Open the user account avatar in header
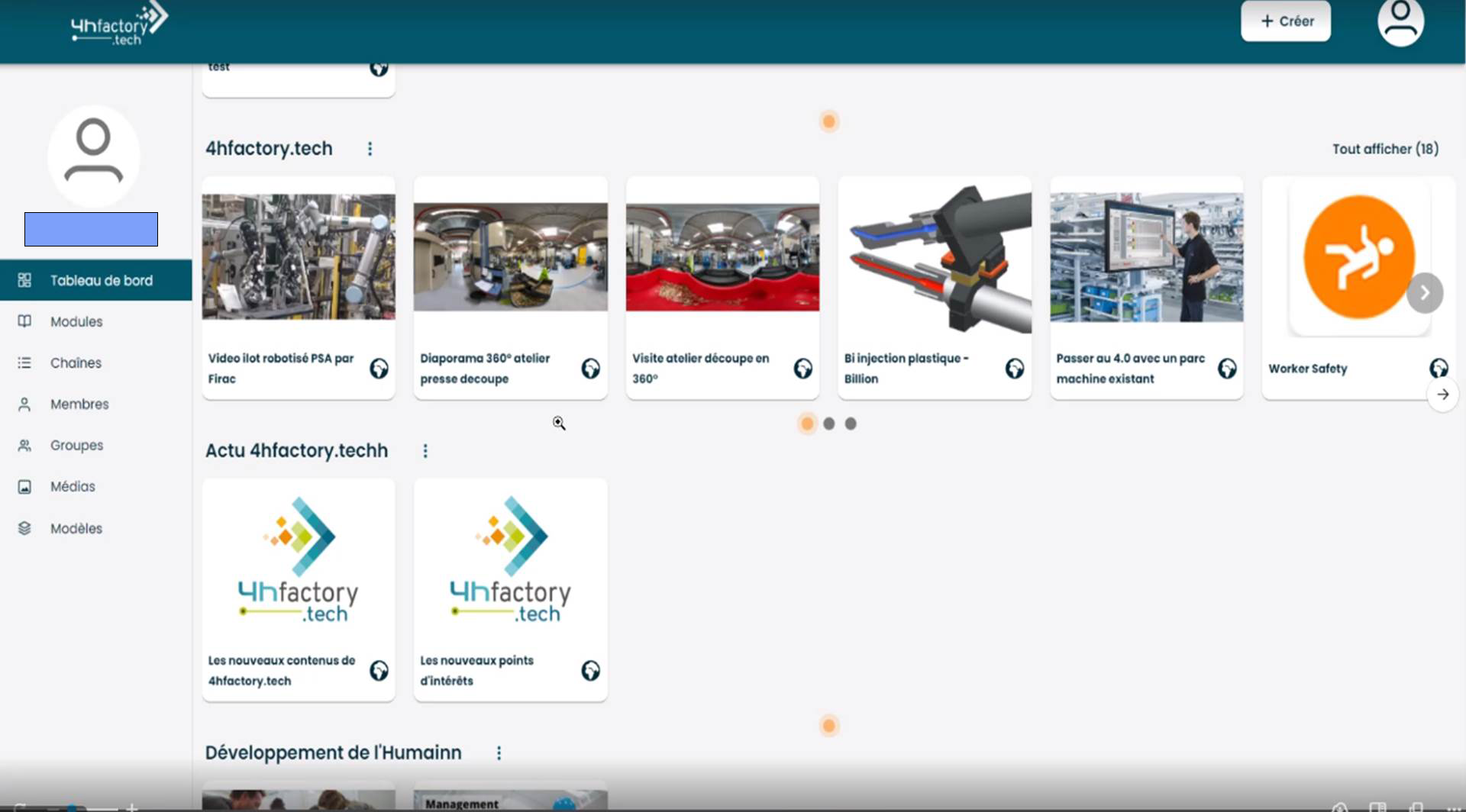Viewport: 1466px width, 812px height. [x=1400, y=22]
